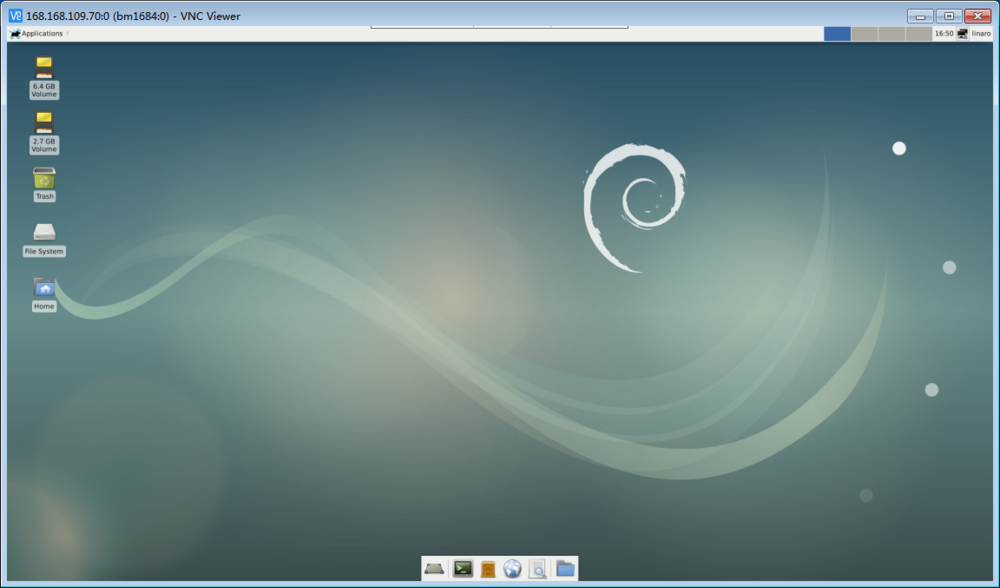Switch to the fourth workspace in pager
Screen dimensions: 1000x588
click(x=918, y=34)
